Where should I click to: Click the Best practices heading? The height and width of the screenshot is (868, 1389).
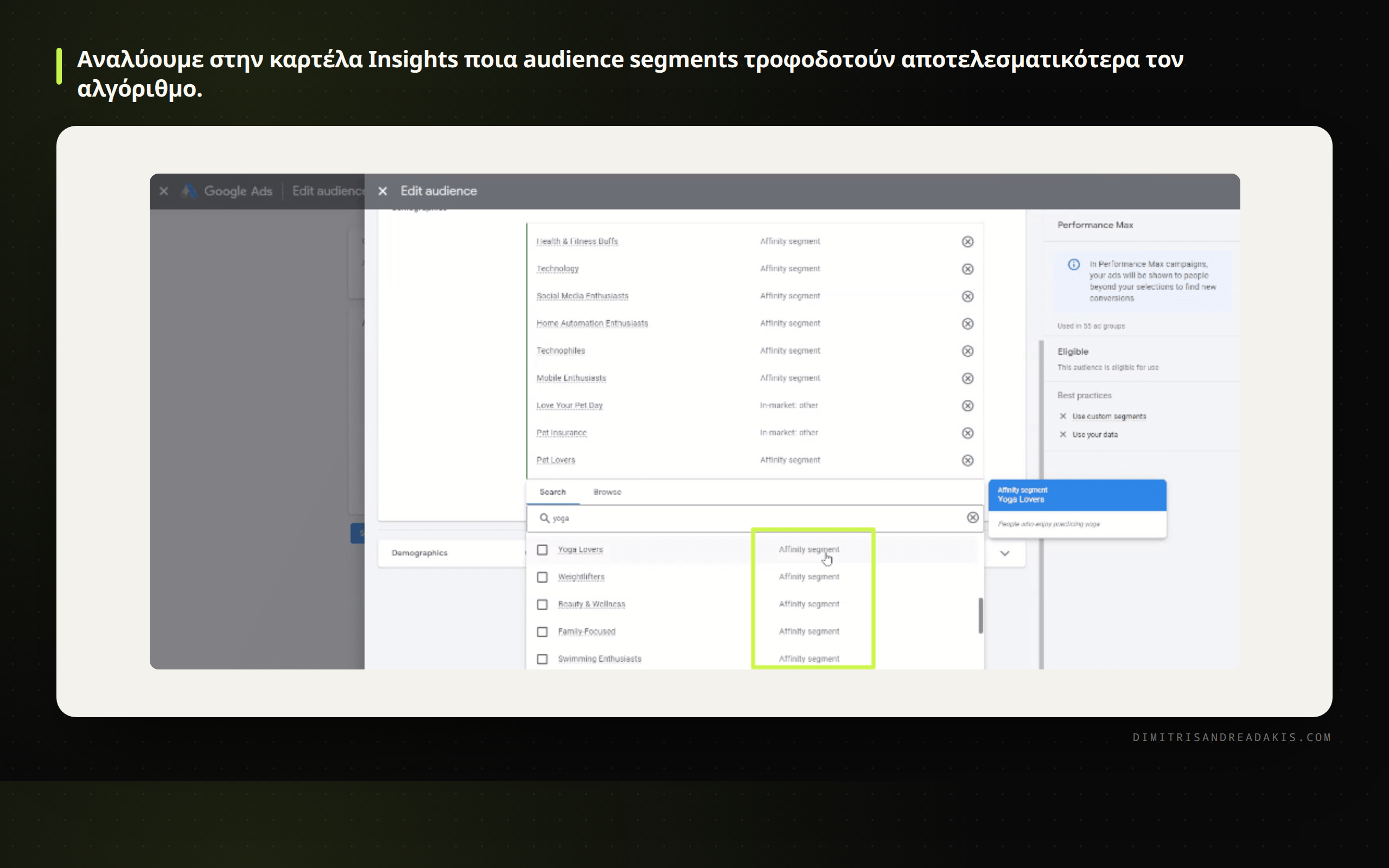point(1084,395)
